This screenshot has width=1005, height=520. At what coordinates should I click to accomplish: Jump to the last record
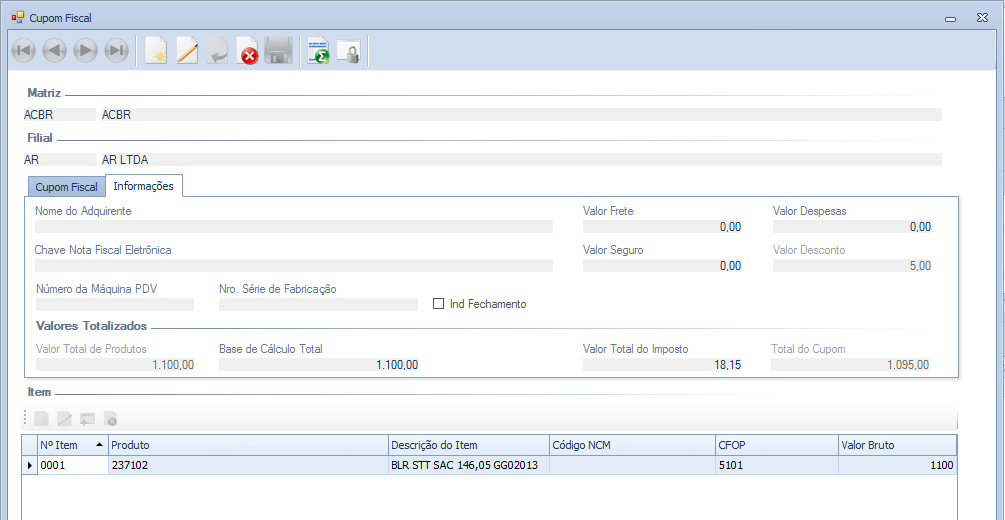coord(116,51)
